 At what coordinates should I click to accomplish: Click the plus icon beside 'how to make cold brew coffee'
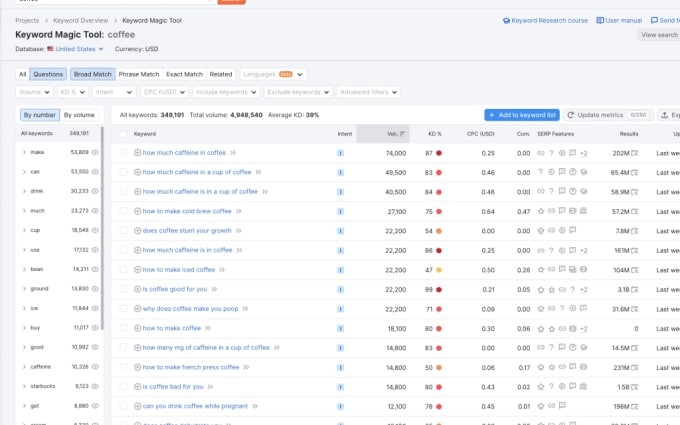(137, 211)
